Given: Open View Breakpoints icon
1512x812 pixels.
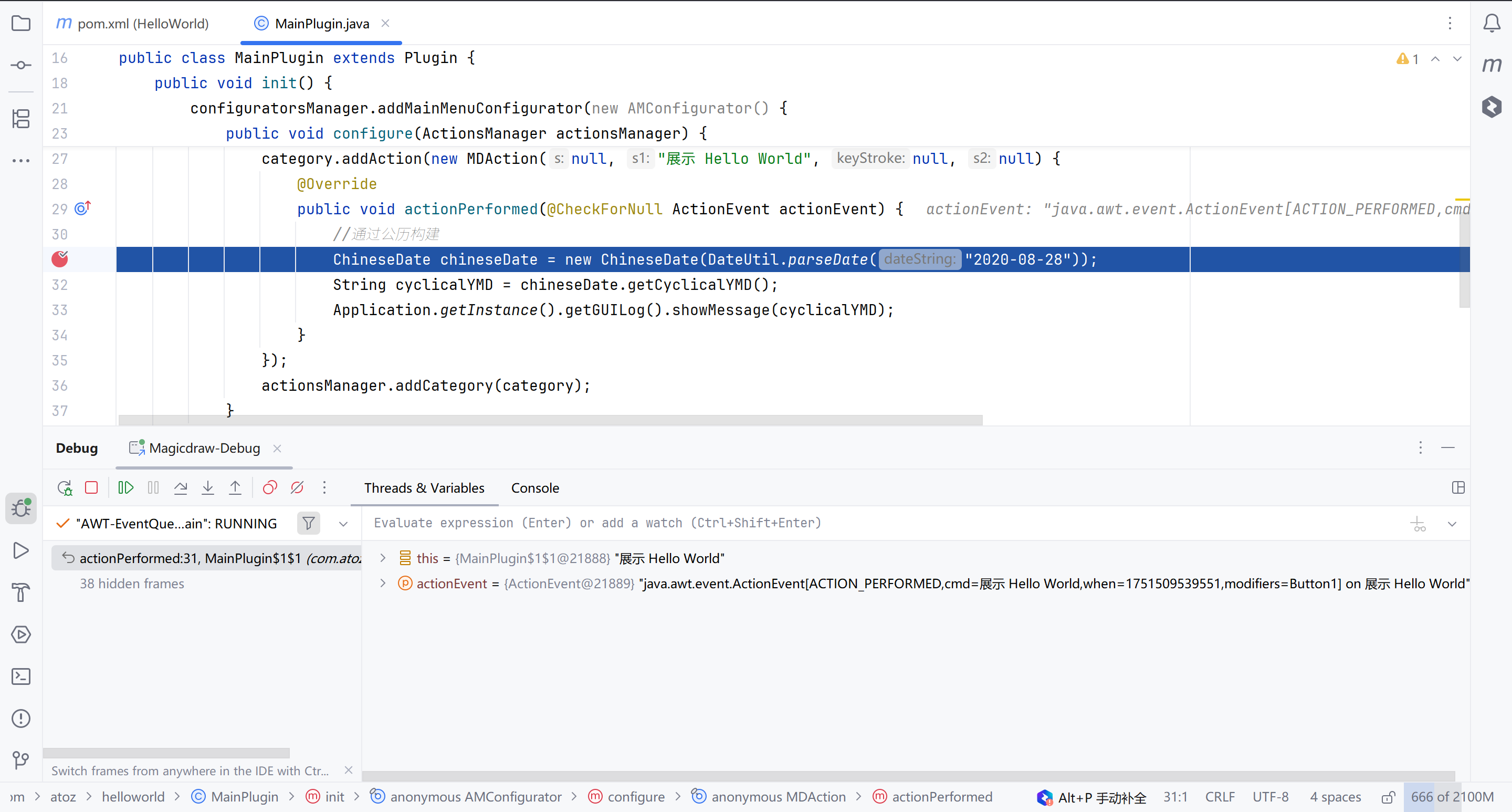Looking at the screenshot, I should click(269, 487).
